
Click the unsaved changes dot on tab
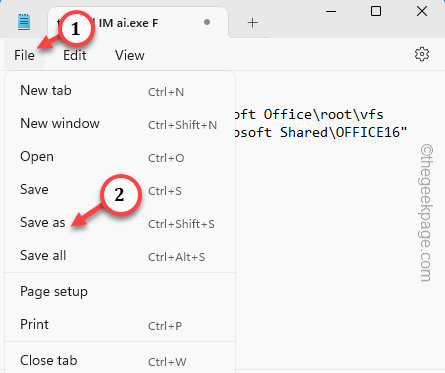pos(207,22)
